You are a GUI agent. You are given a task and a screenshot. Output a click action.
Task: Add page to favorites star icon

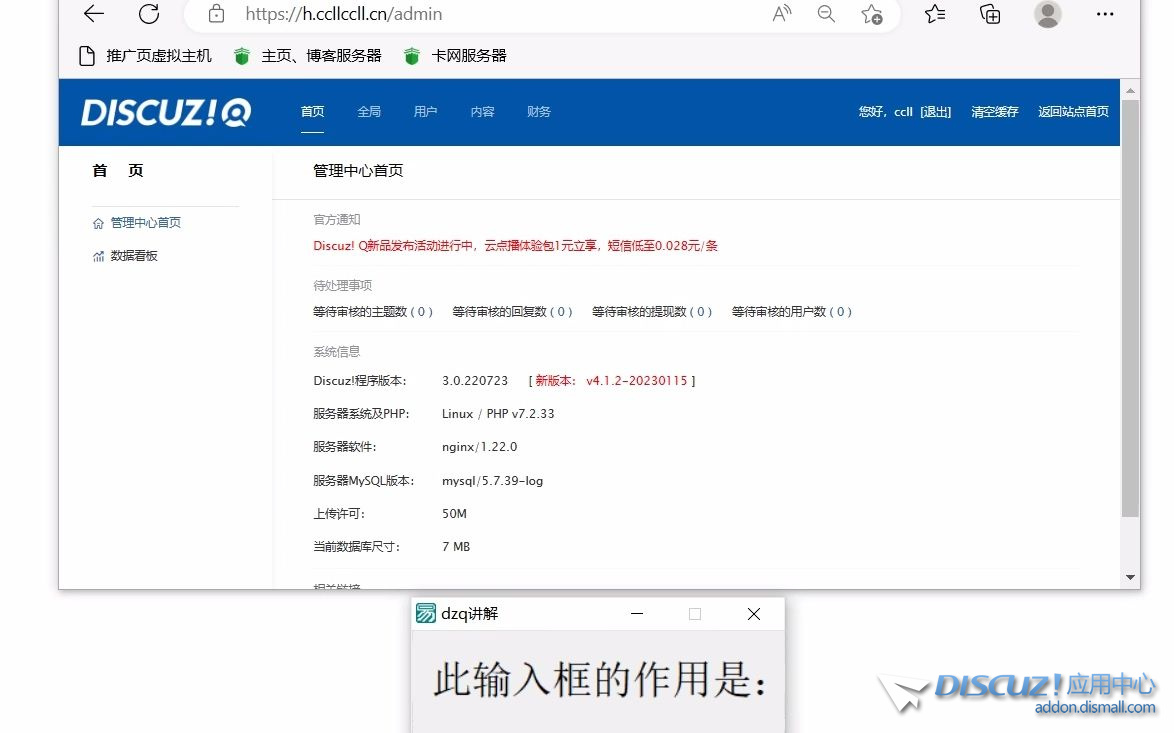point(871,14)
